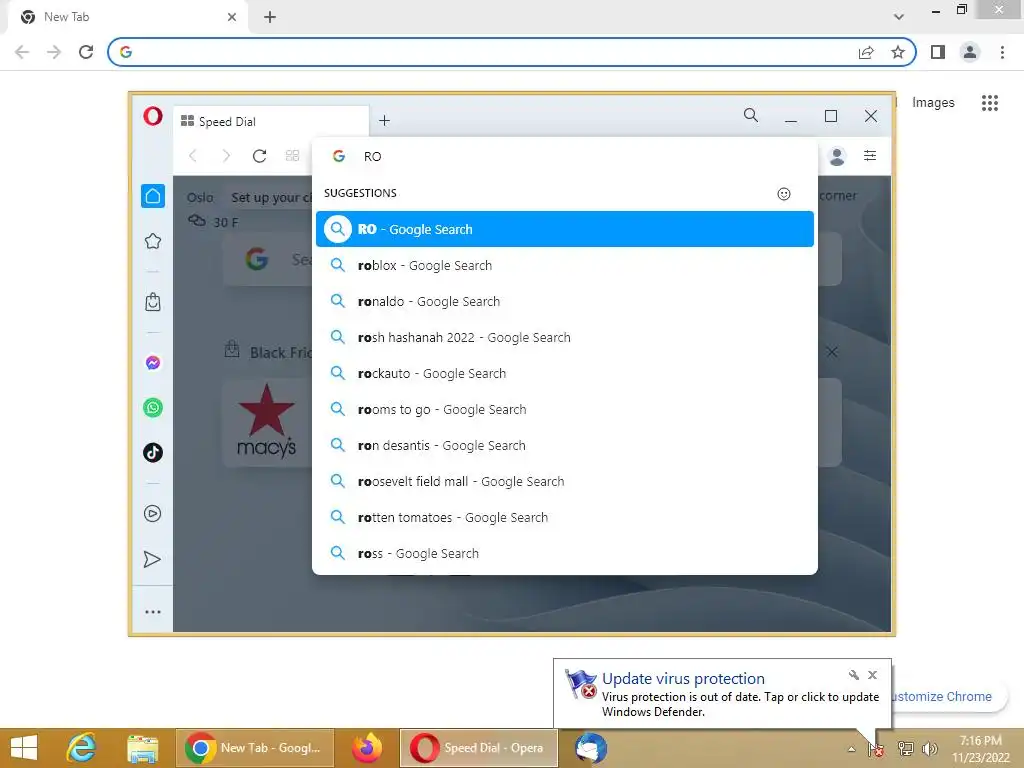Image resolution: width=1024 pixels, height=768 pixels.
Task: Open the taskbar clock showing 7:16 PM
Action: 980,749
